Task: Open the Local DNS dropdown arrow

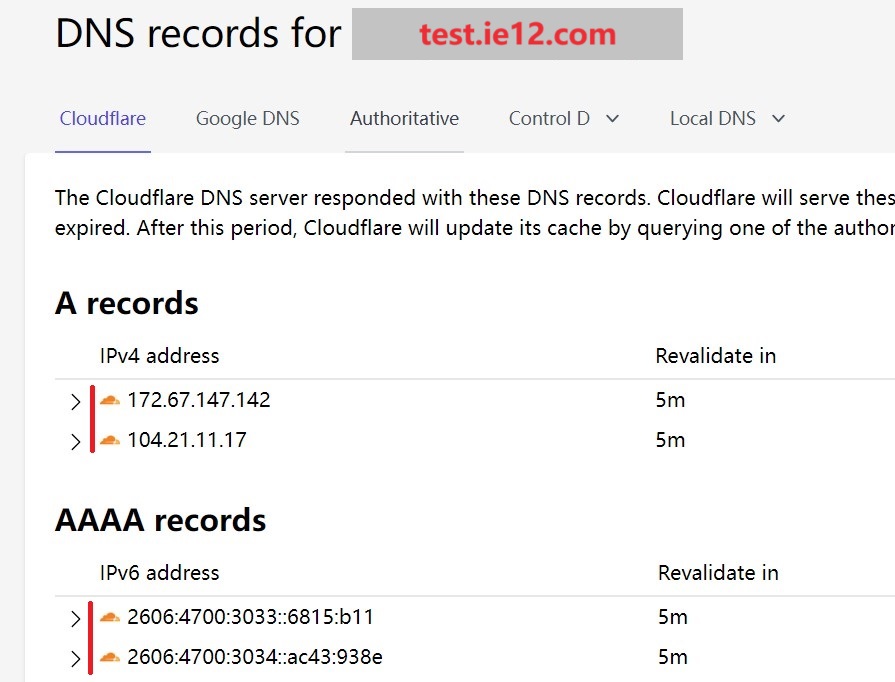Action: point(779,119)
